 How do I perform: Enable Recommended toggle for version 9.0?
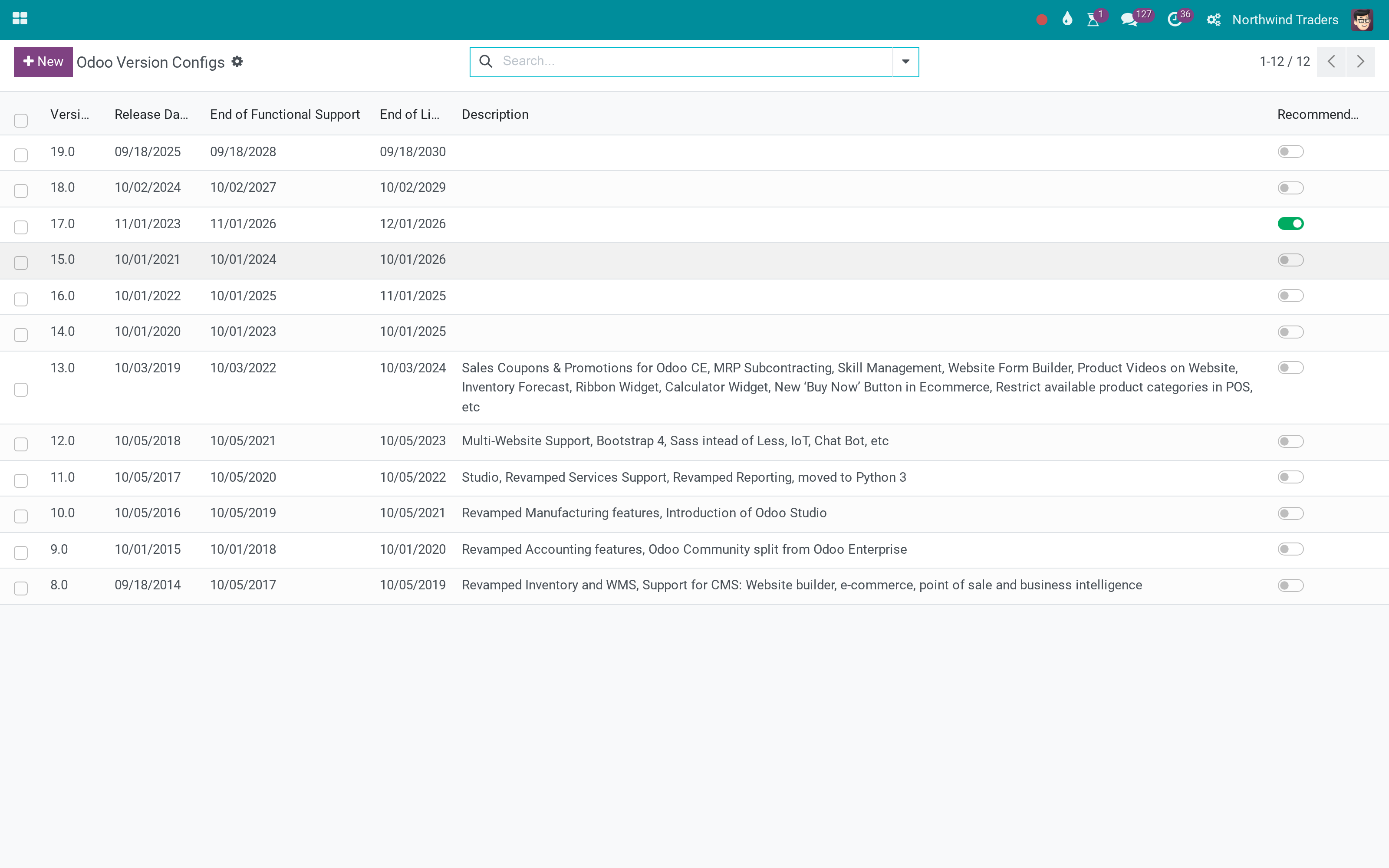(1290, 549)
